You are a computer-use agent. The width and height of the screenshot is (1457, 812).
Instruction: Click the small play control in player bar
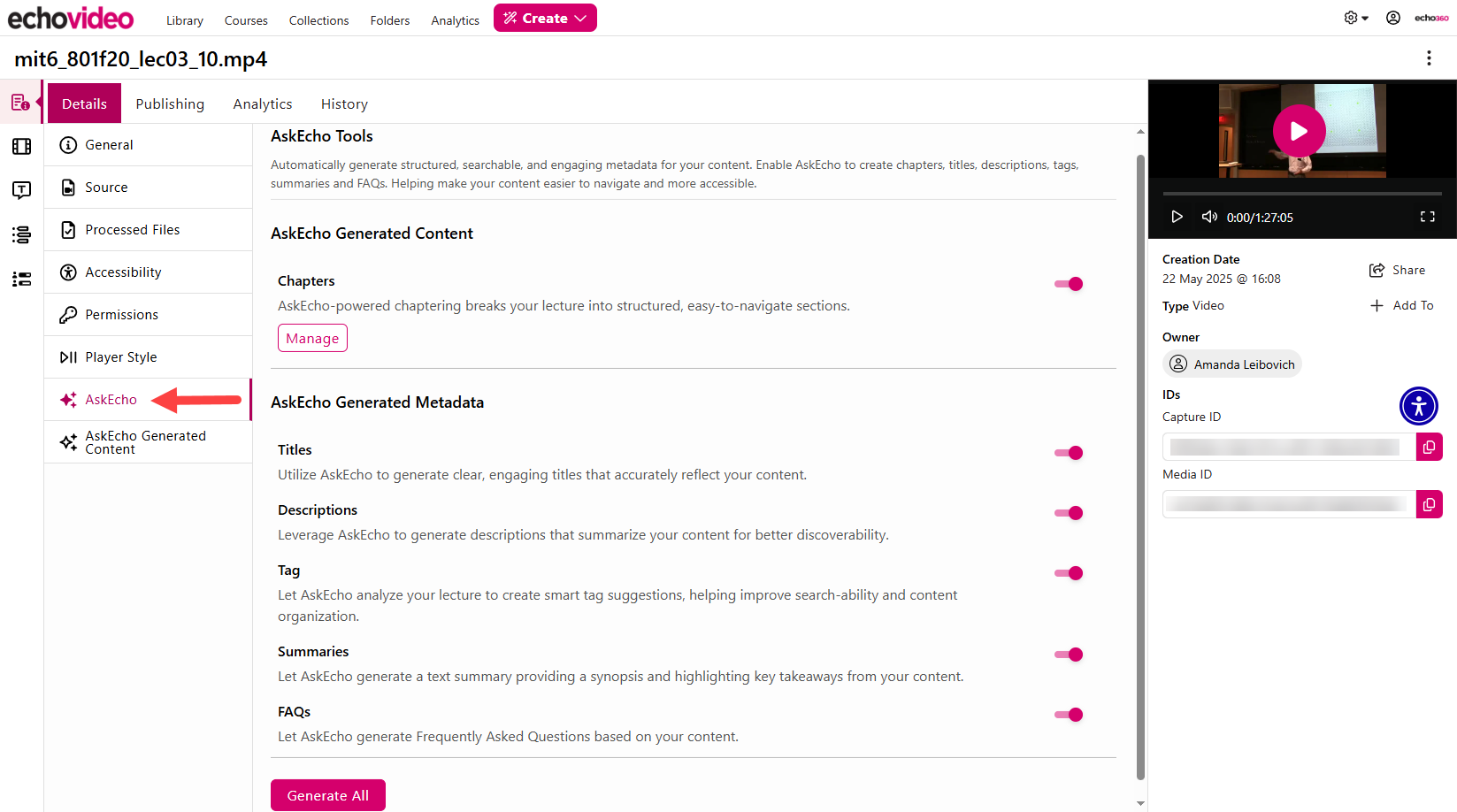point(1177,217)
